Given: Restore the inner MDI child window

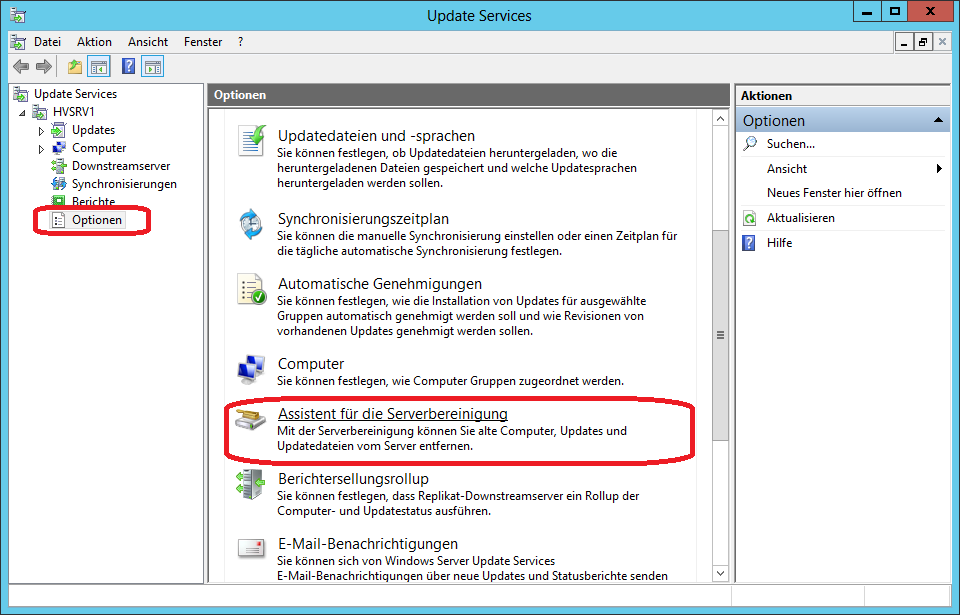Looking at the screenshot, I should pyautogui.click(x=922, y=42).
